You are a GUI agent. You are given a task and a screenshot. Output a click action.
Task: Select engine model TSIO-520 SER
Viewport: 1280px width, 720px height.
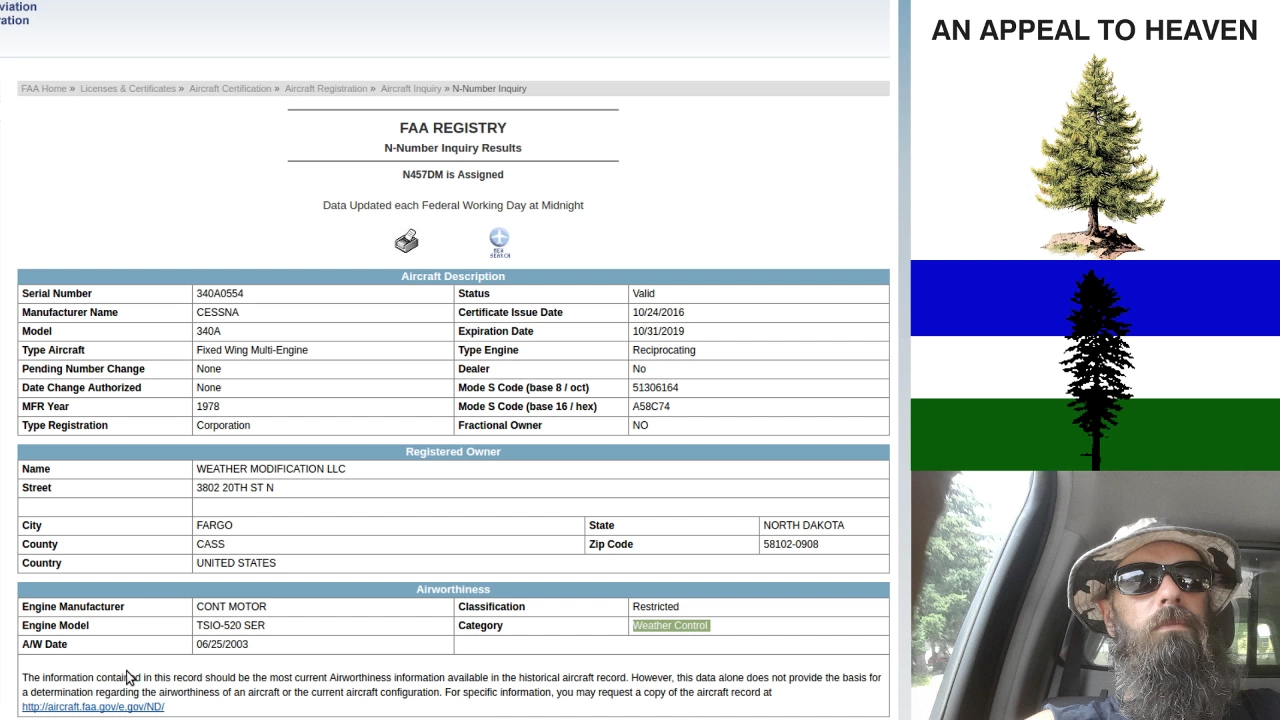point(230,626)
